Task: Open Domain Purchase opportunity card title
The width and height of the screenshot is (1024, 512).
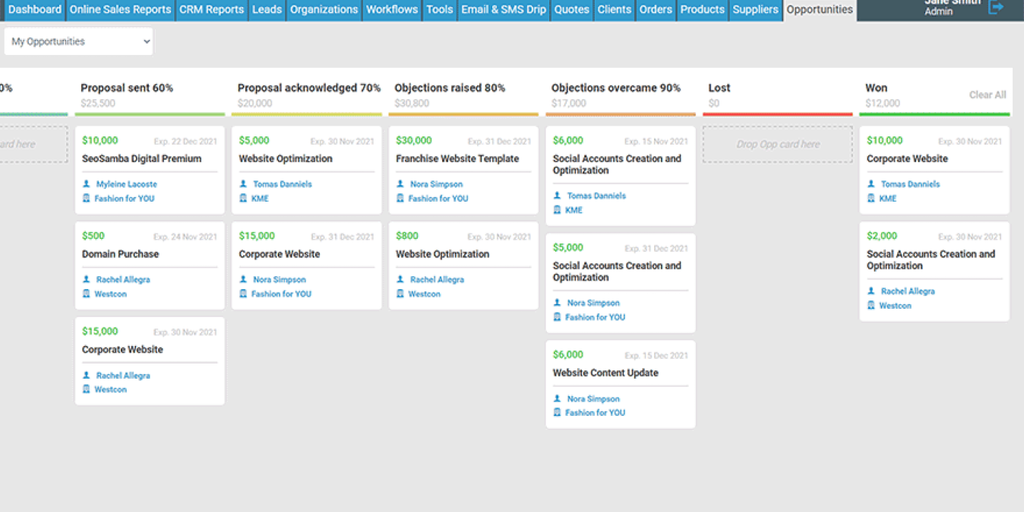Action: [120, 254]
